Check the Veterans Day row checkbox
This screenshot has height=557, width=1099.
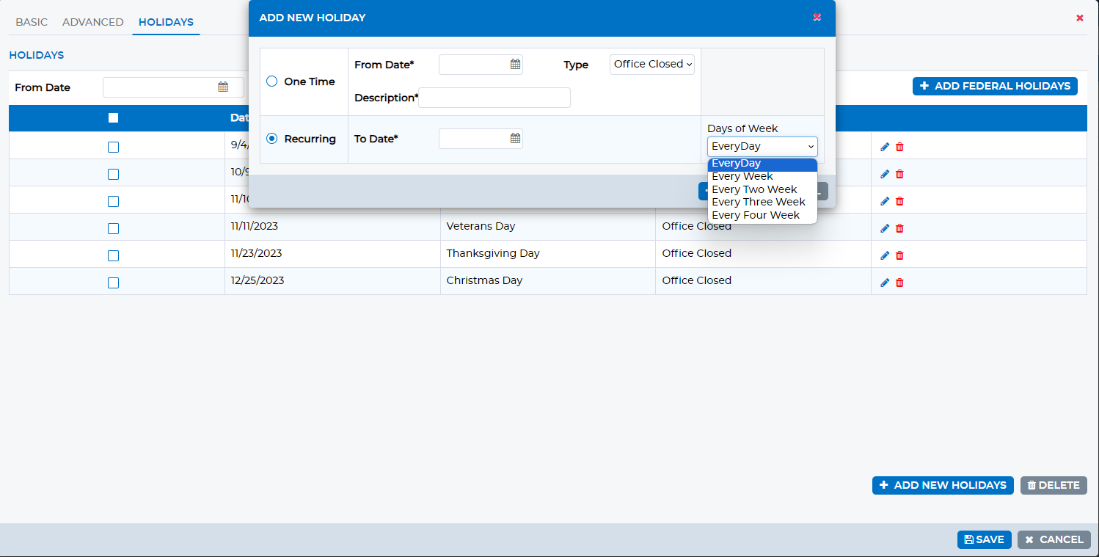(x=114, y=228)
